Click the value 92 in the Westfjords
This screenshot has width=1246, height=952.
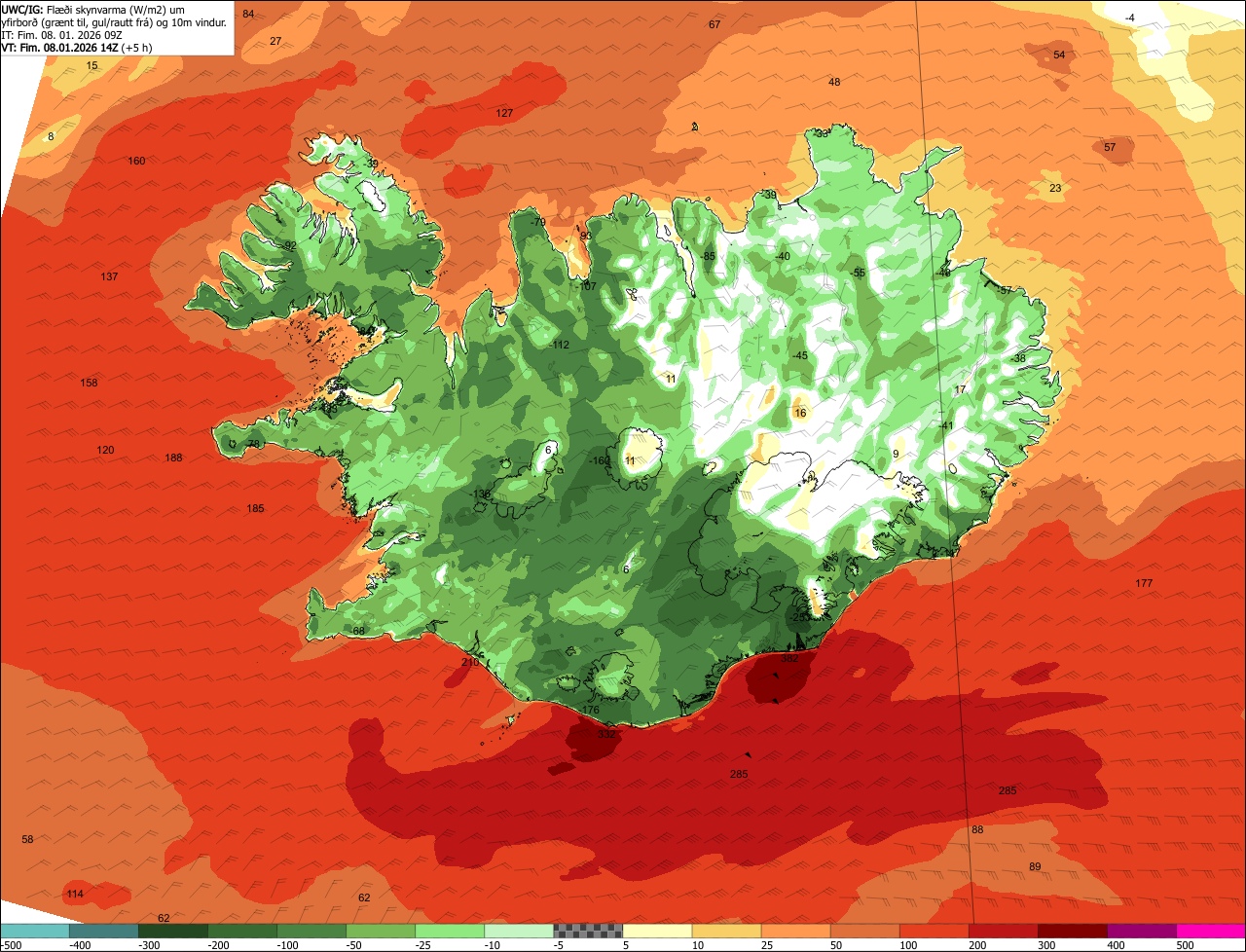point(290,245)
